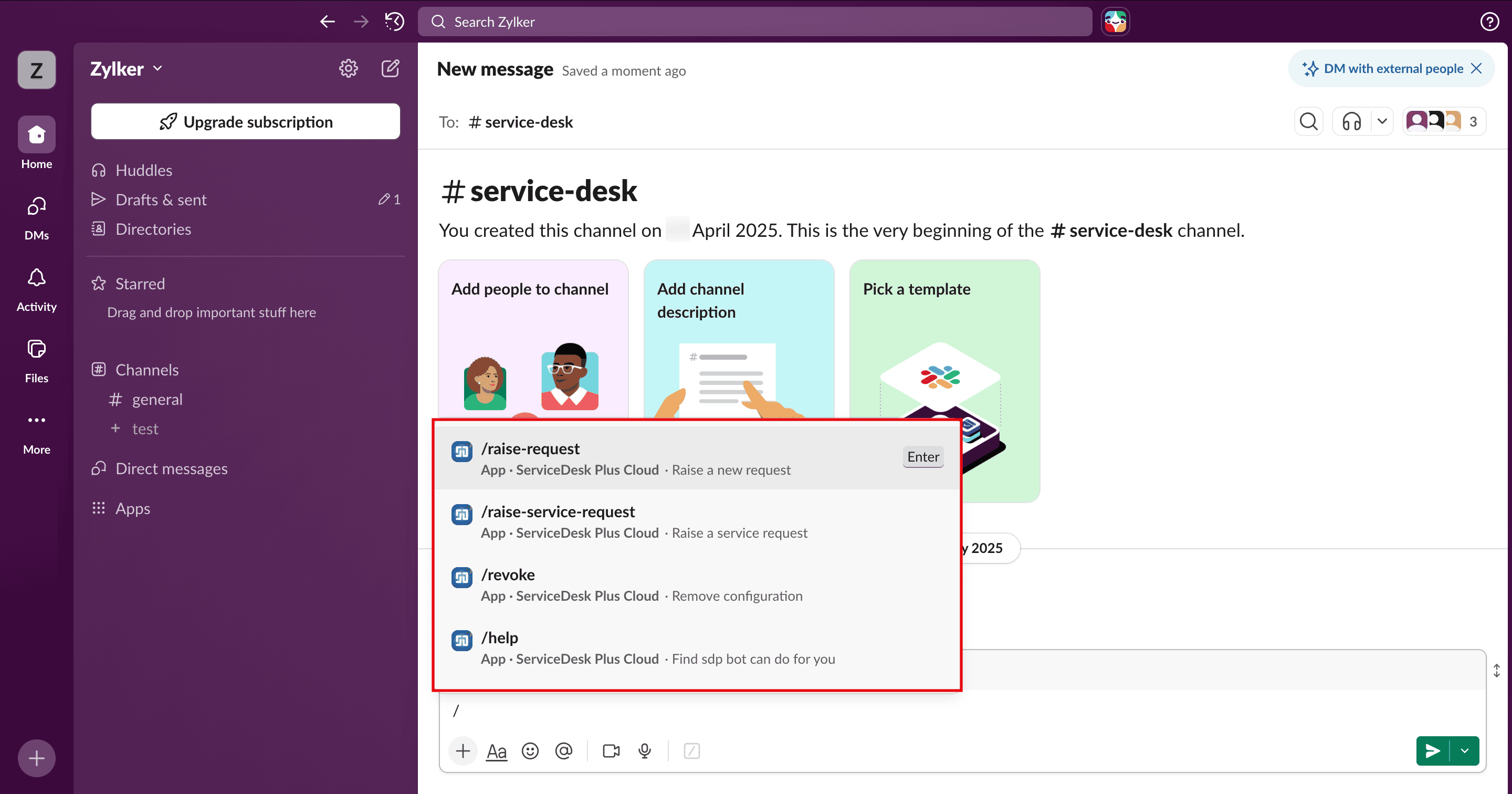
Task: Click the mention @ icon
Action: click(563, 751)
